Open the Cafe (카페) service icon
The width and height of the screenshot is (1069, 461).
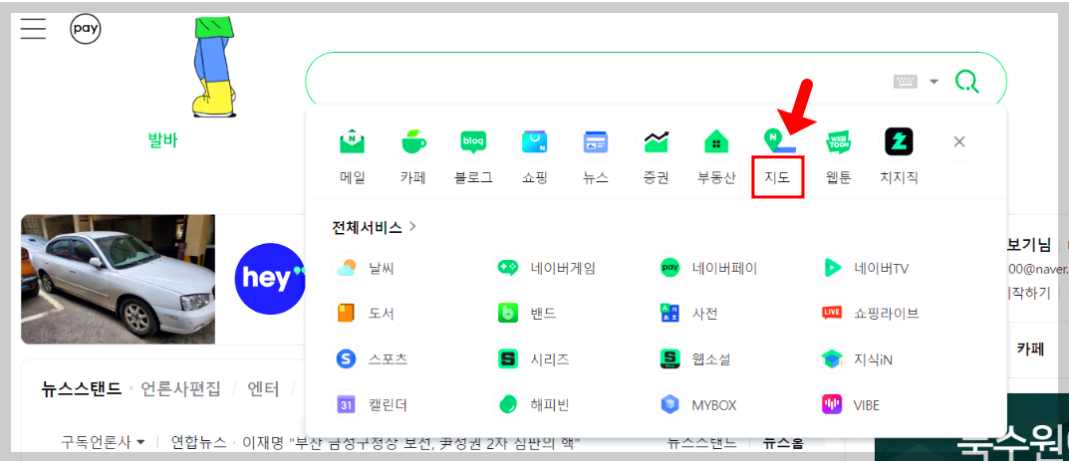413,143
